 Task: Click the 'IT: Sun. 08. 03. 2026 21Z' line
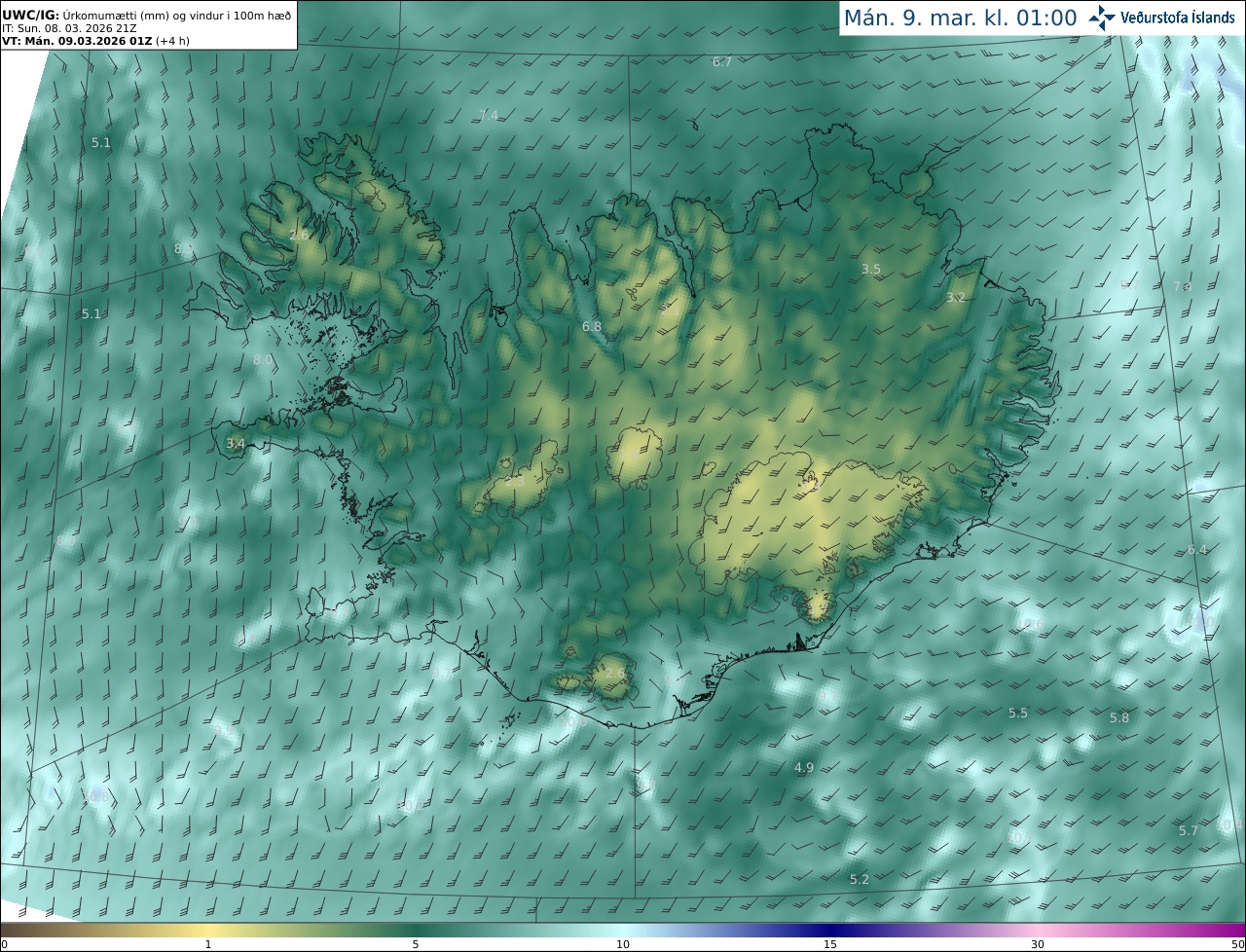[69, 28]
